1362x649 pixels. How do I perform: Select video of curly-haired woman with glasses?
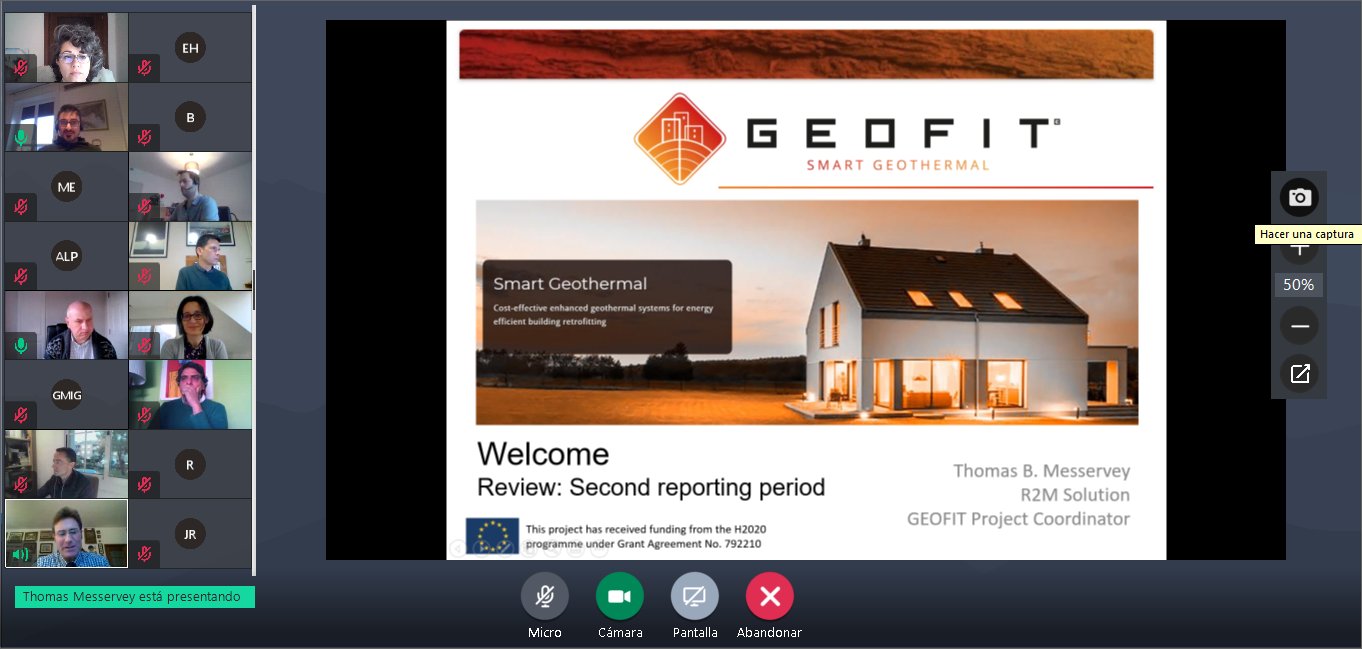[x=66, y=48]
